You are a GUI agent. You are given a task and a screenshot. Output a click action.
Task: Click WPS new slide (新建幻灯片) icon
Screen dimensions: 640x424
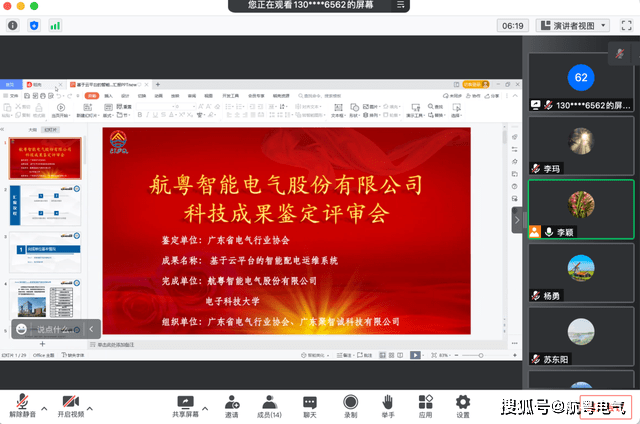(87, 110)
